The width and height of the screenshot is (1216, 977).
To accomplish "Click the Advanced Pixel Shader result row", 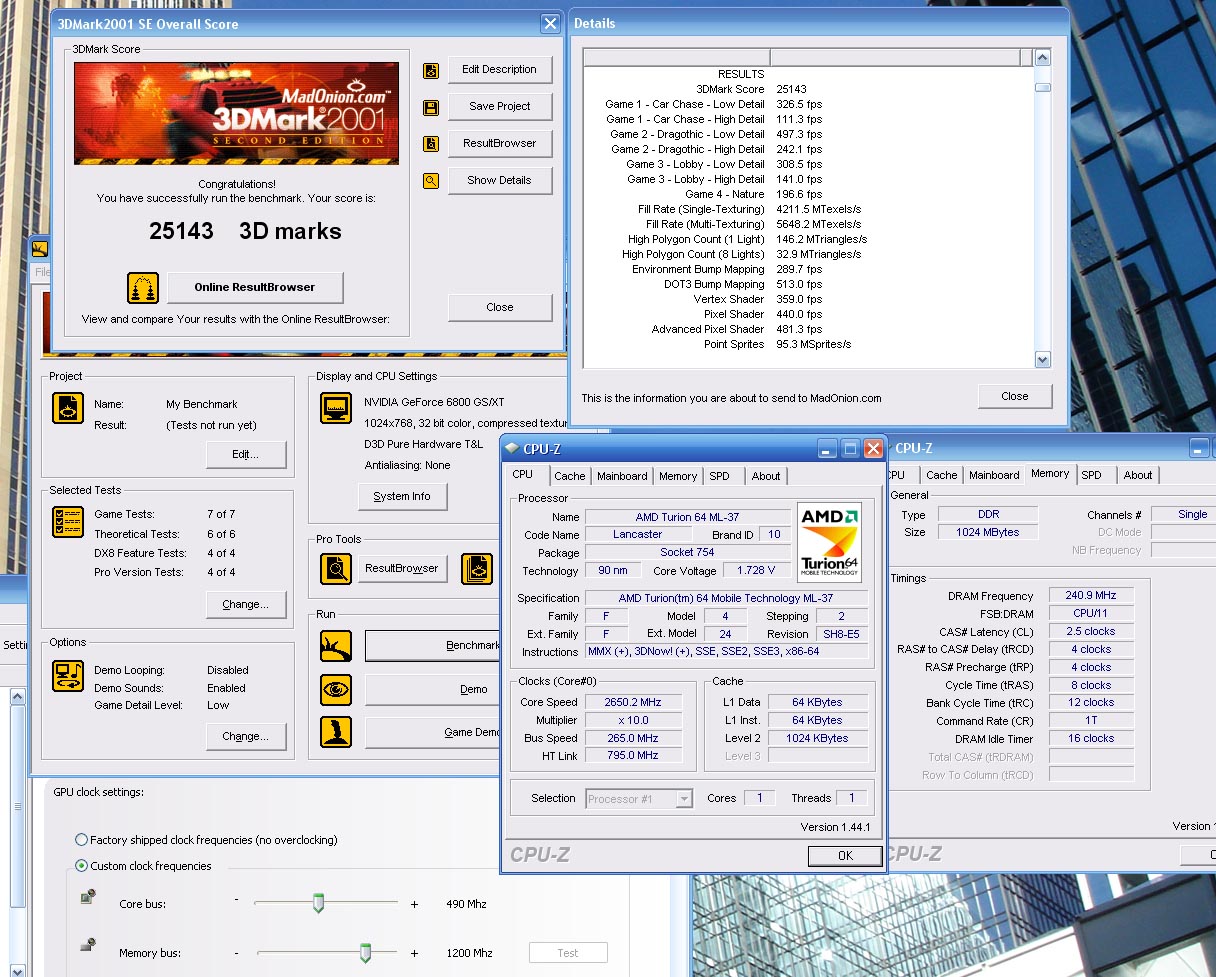I will (x=808, y=329).
